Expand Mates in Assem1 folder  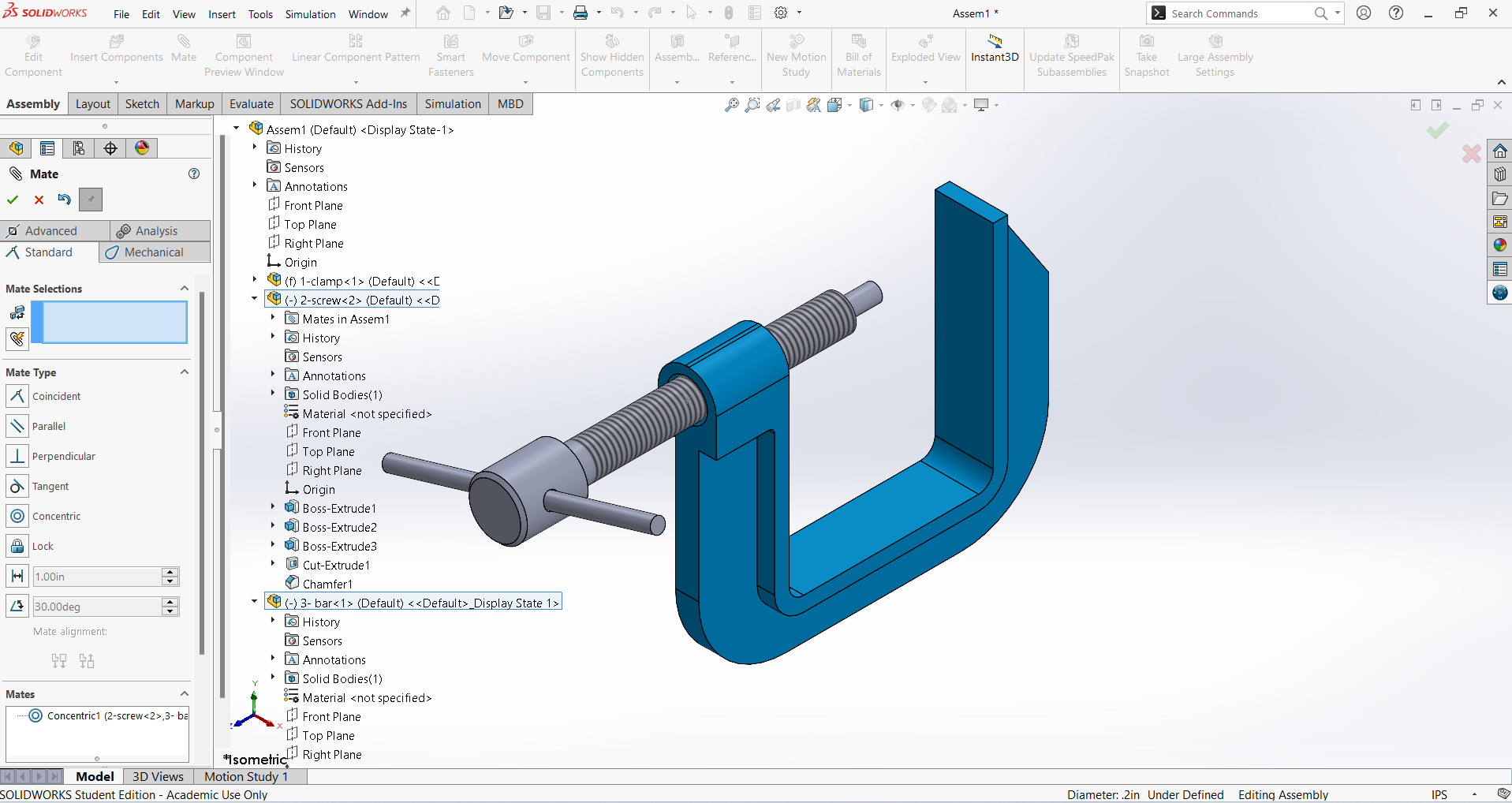273,317
